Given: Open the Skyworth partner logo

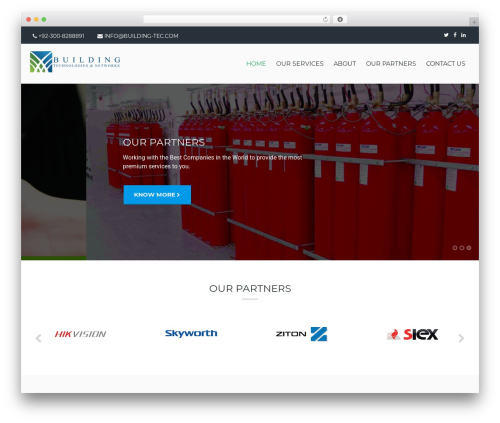Looking at the screenshot, I should 191,333.
